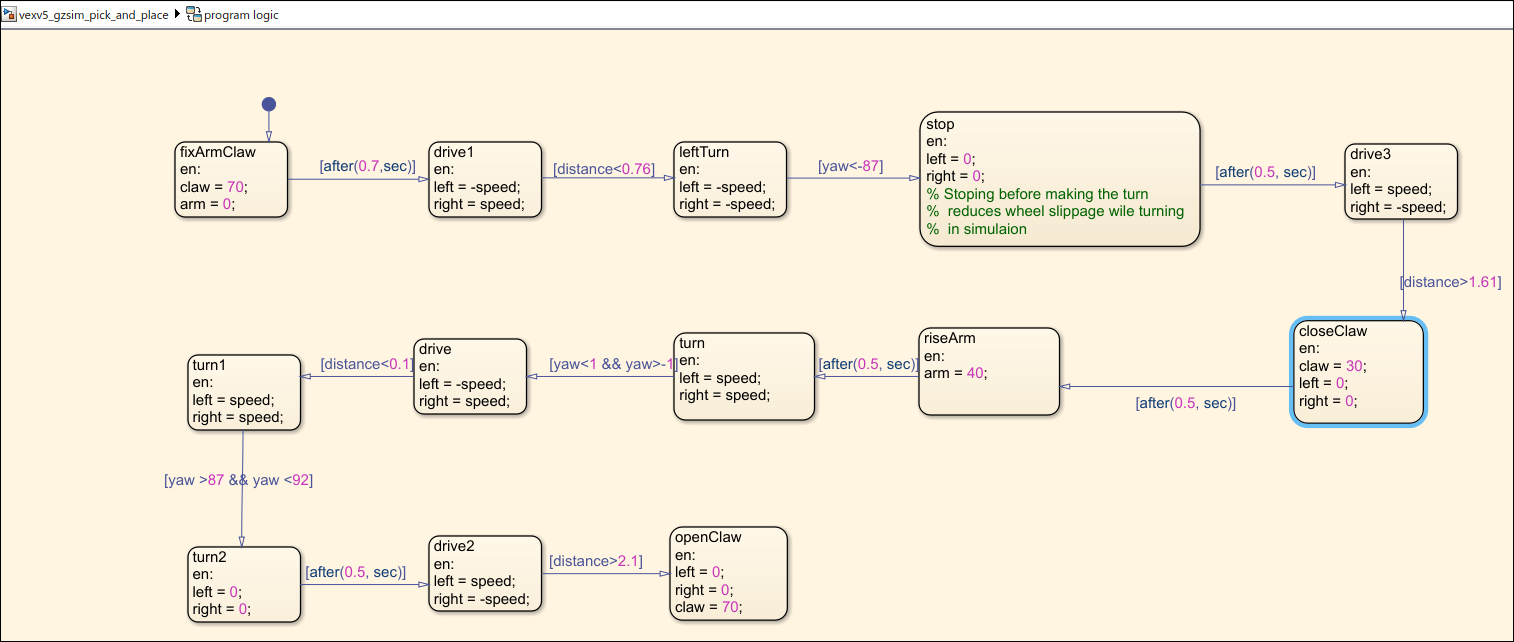The height and width of the screenshot is (642, 1514).
Task: Click the Simulink model icon in breadcrumb
Action: (10, 15)
